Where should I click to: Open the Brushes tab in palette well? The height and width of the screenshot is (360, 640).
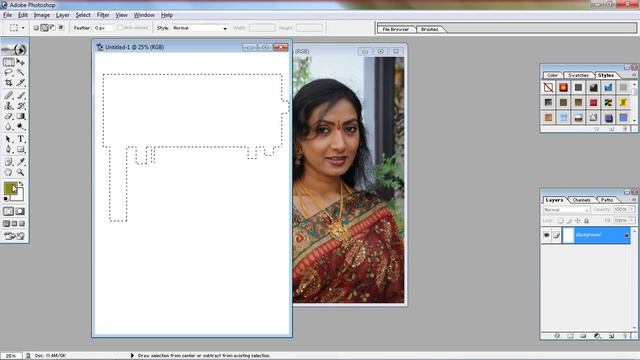click(429, 29)
